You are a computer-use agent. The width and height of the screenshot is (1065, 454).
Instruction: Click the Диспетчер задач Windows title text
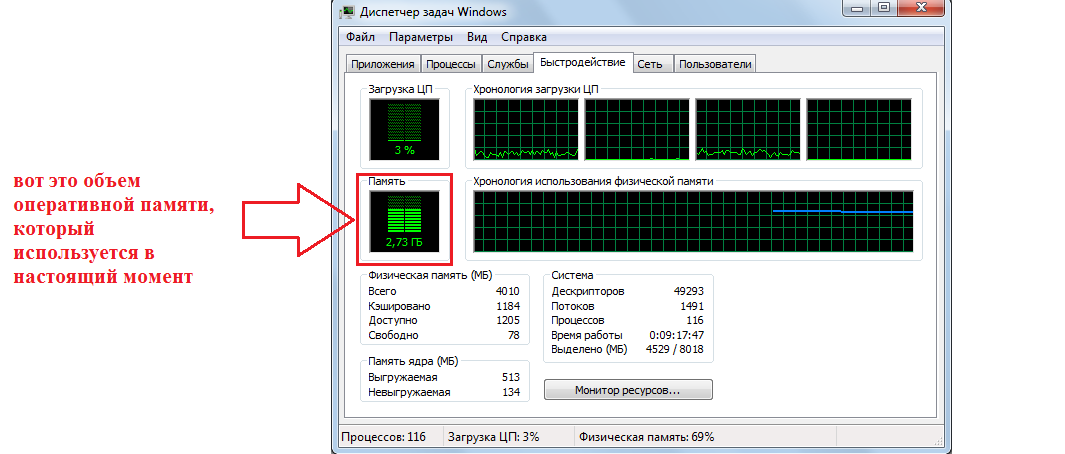pyautogui.click(x=433, y=12)
